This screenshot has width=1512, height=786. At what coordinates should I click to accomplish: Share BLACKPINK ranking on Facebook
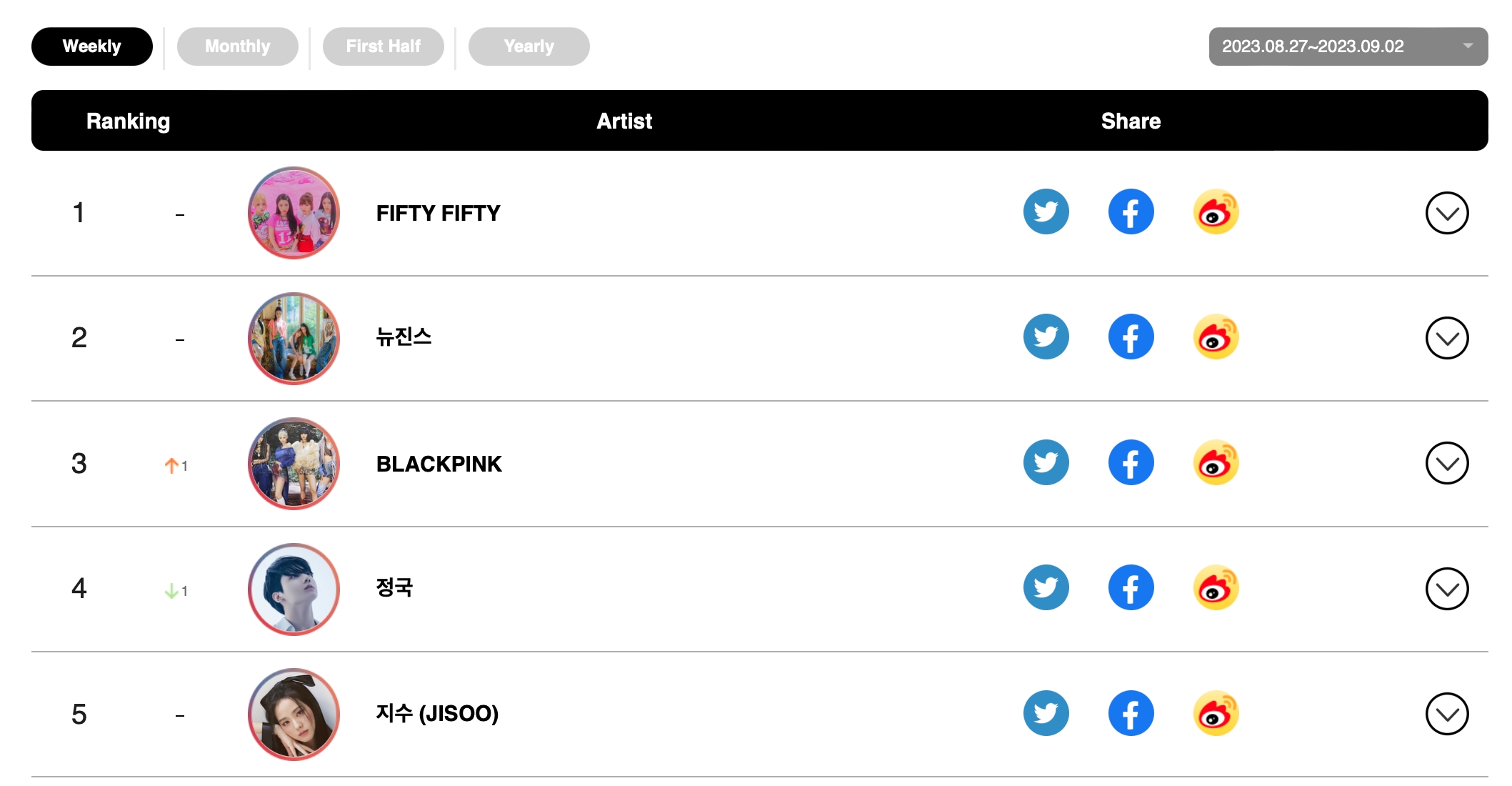[x=1131, y=463]
